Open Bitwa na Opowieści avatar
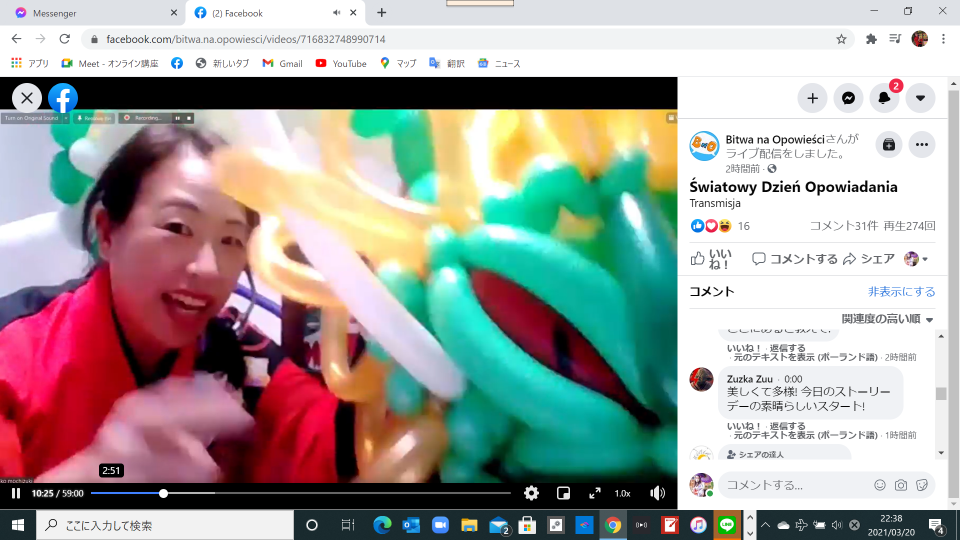 (x=704, y=146)
